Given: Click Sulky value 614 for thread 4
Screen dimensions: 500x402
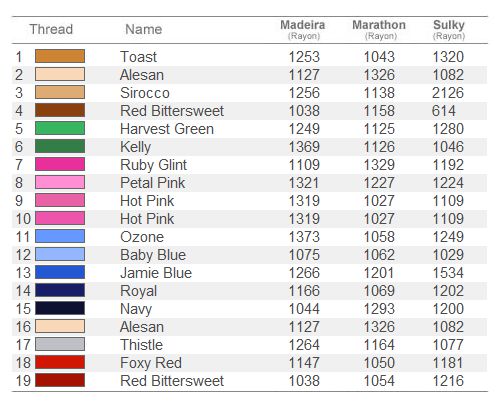Looking at the screenshot, I should point(444,111).
